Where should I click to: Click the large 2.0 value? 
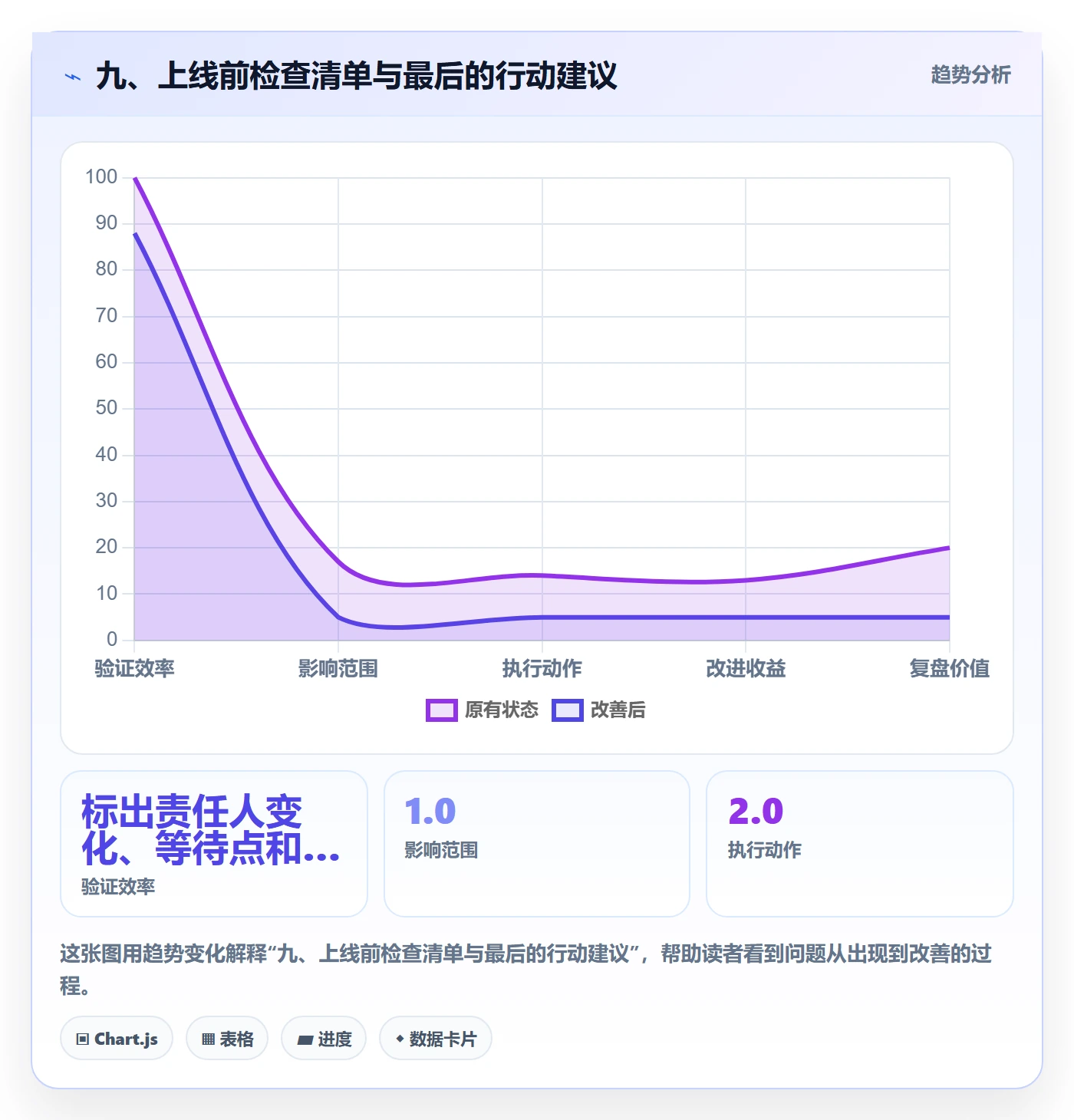[756, 812]
